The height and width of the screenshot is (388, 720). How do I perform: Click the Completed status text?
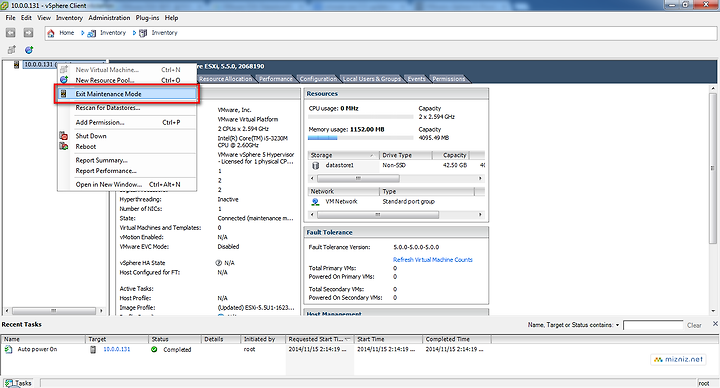click(177, 349)
